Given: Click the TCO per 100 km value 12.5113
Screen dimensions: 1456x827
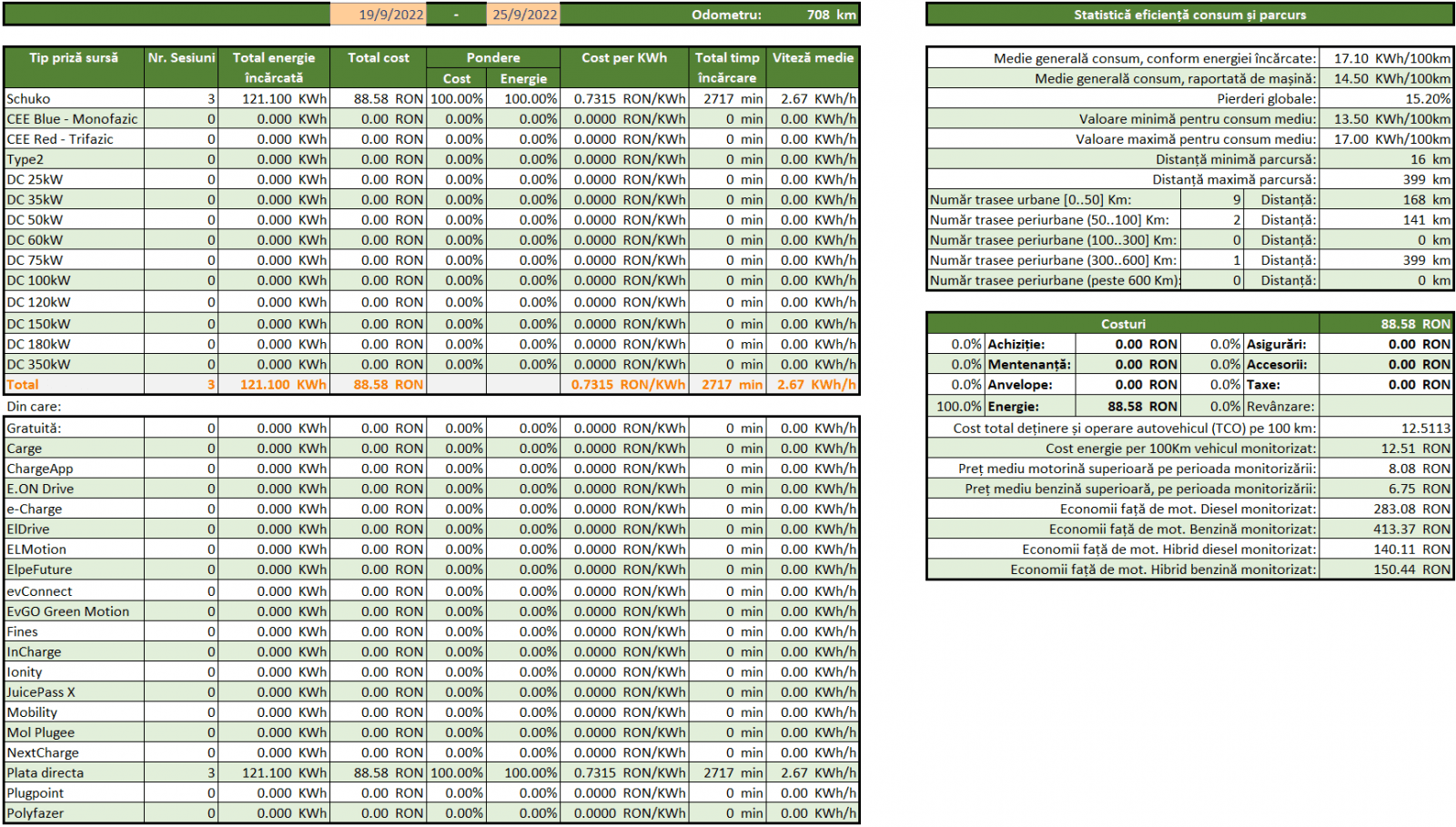Looking at the screenshot, I should tap(1386, 428).
